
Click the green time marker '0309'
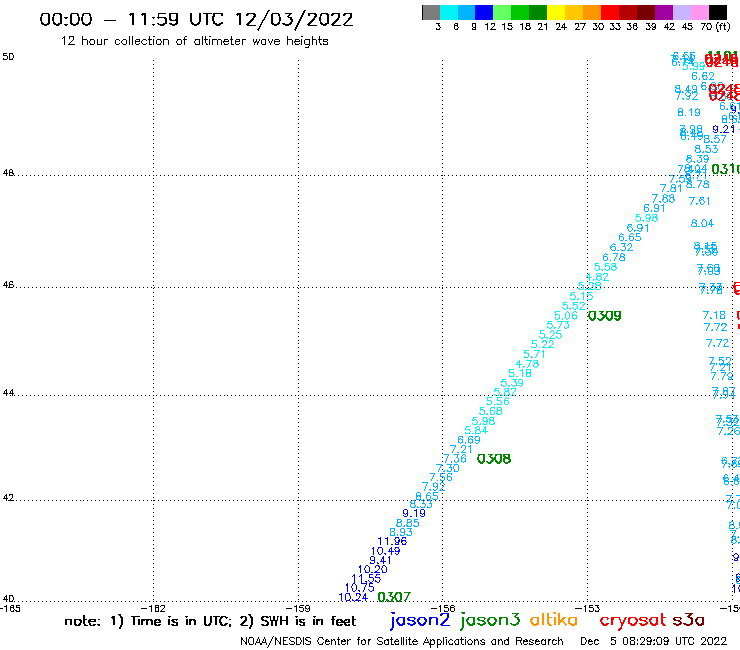605,316
